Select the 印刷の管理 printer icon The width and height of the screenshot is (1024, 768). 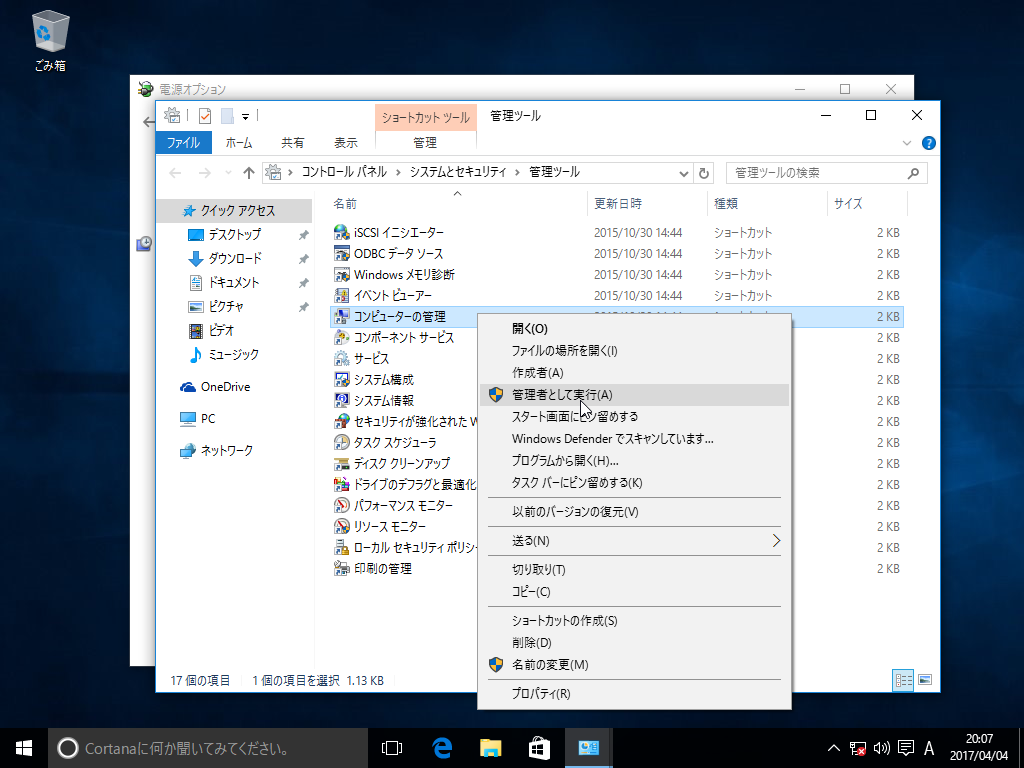tap(341, 568)
